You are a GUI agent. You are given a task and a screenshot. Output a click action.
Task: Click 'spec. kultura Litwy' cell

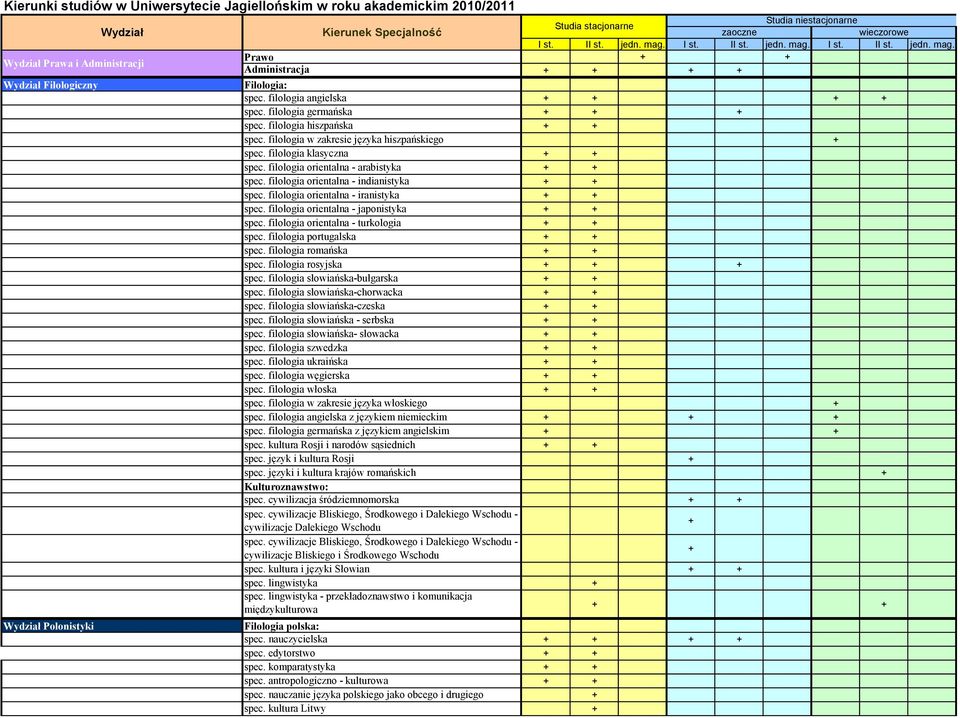point(381,709)
